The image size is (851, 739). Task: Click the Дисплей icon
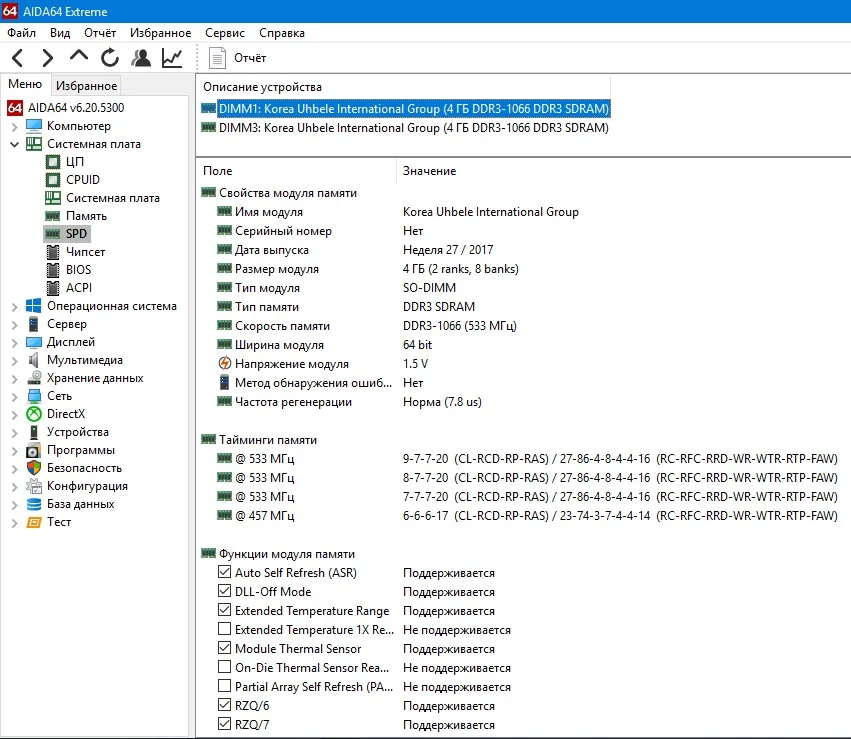[x=34, y=342]
